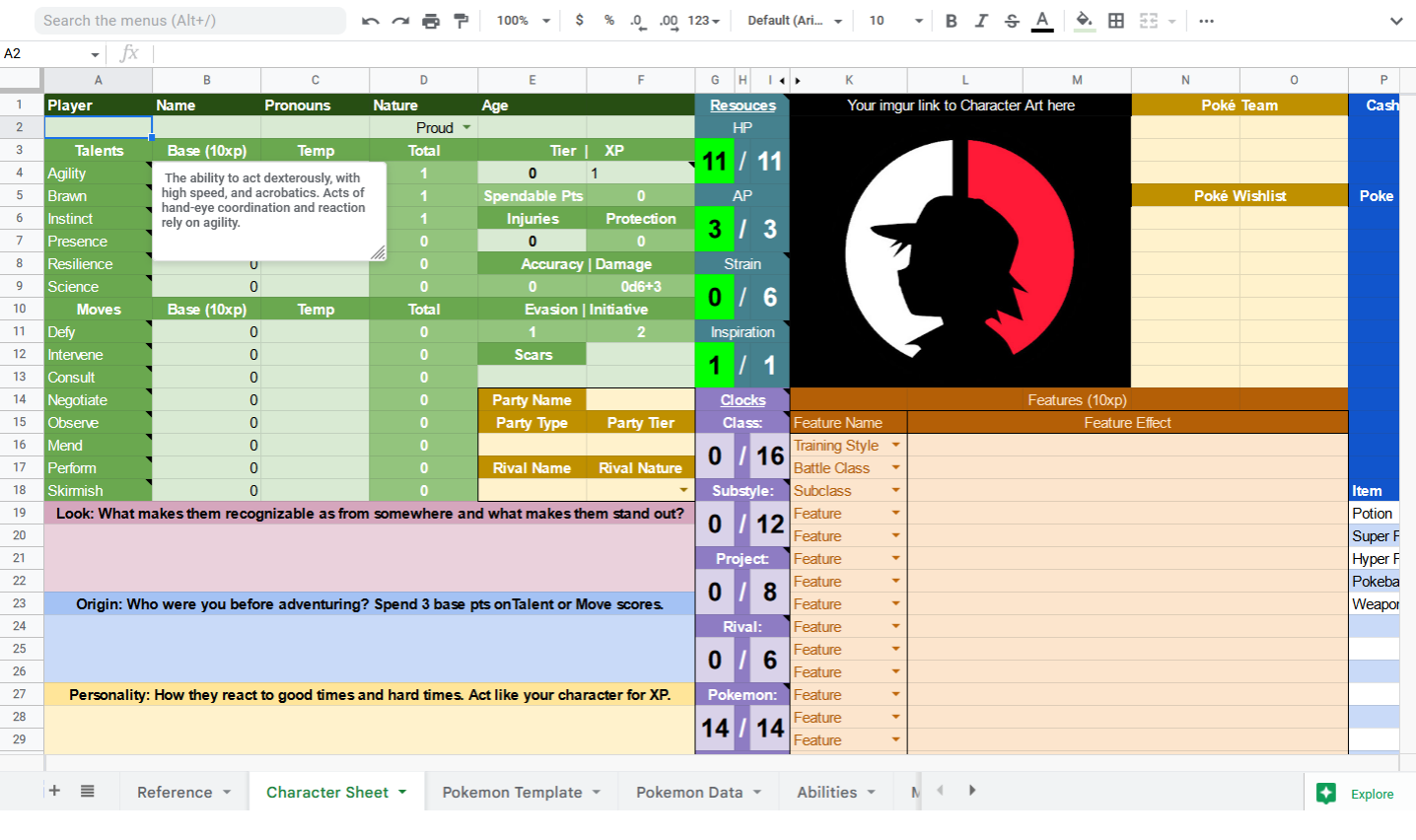The image size is (1416, 840).
Task: Apply strikethrough formatting
Action: pos(1012,21)
